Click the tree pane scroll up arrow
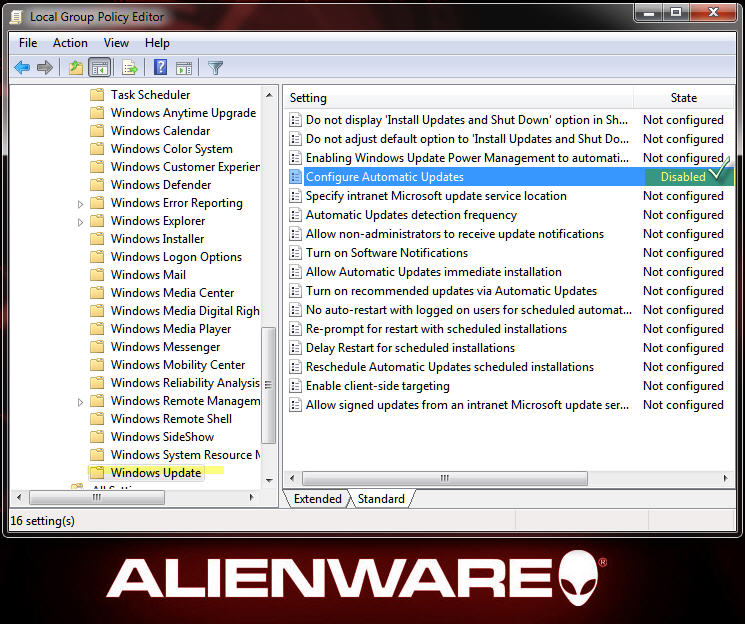The image size is (745, 624). [x=269, y=95]
